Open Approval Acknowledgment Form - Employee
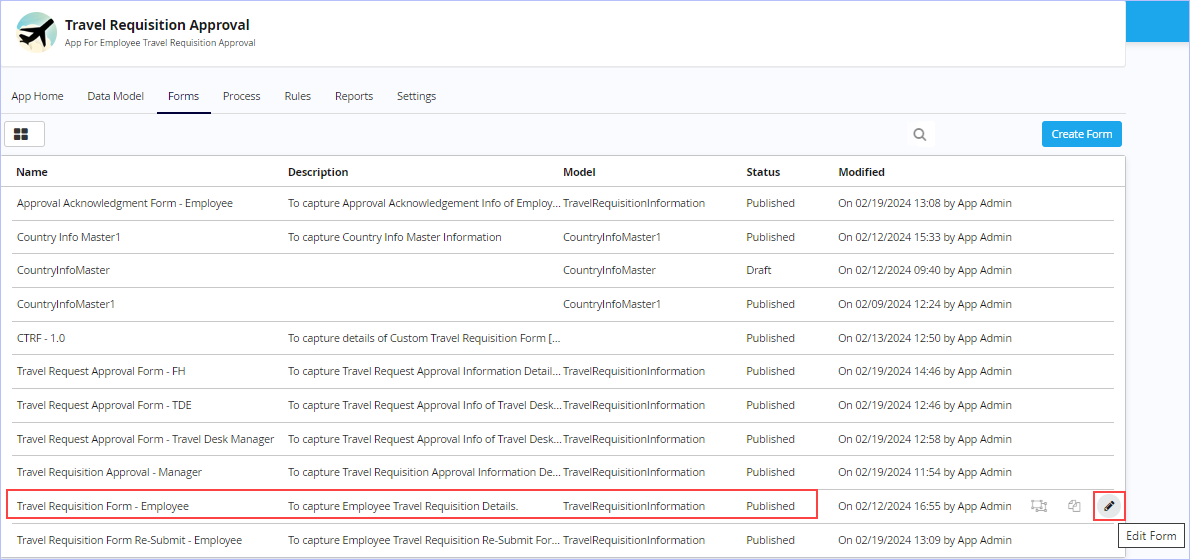The image size is (1190, 560). point(124,203)
